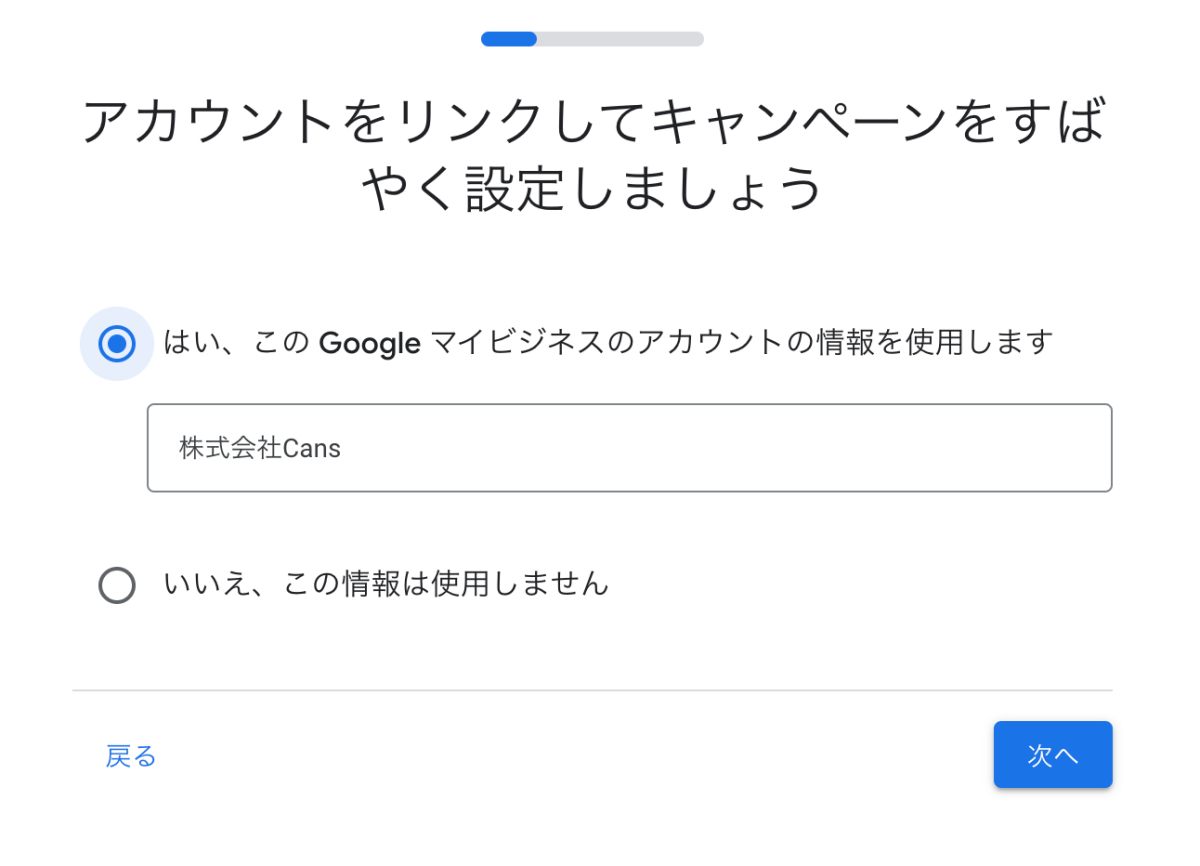The image size is (1200, 866).
Task: Click the 次 character on the next button
Action: [1041, 756]
